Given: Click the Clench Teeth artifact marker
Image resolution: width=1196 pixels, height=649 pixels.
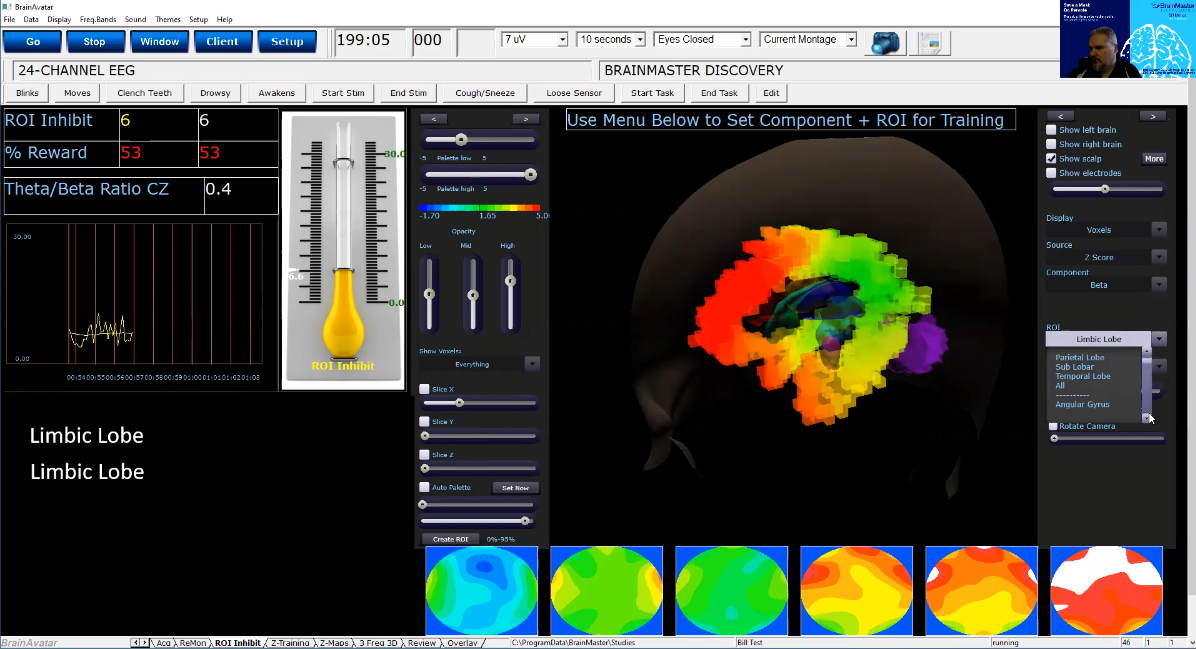Looking at the screenshot, I should (x=144, y=91).
